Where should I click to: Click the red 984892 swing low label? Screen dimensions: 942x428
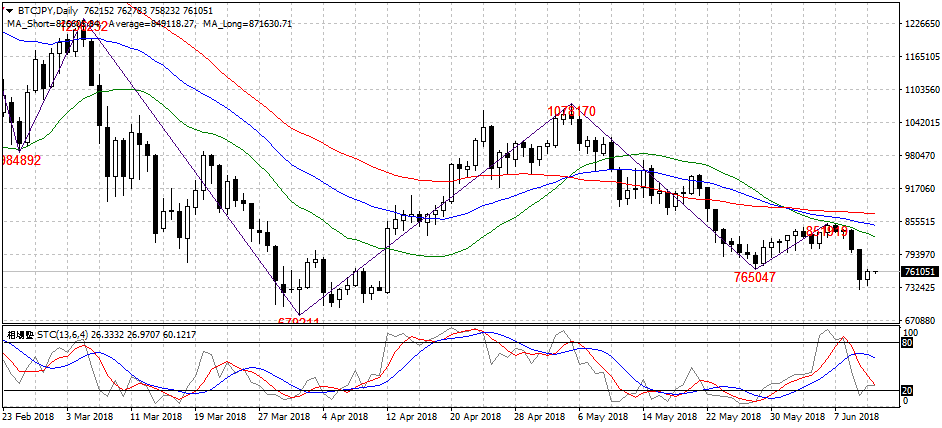(x=20, y=160)
